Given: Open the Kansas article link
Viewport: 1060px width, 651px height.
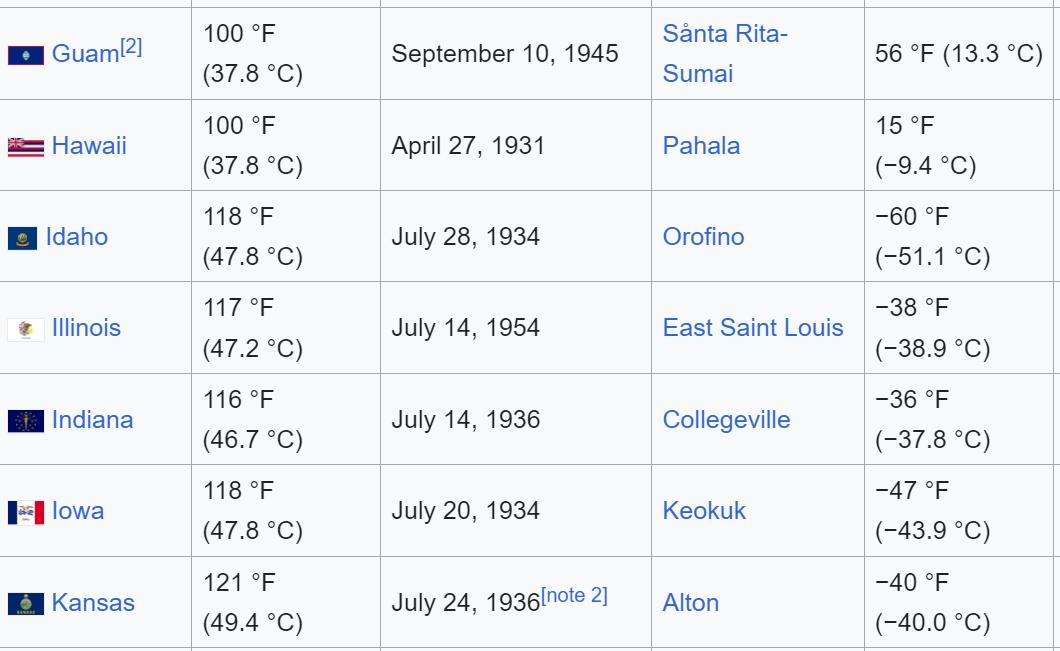Looking at the screenshot, I should pyautogui.click(x=93, y=602).
